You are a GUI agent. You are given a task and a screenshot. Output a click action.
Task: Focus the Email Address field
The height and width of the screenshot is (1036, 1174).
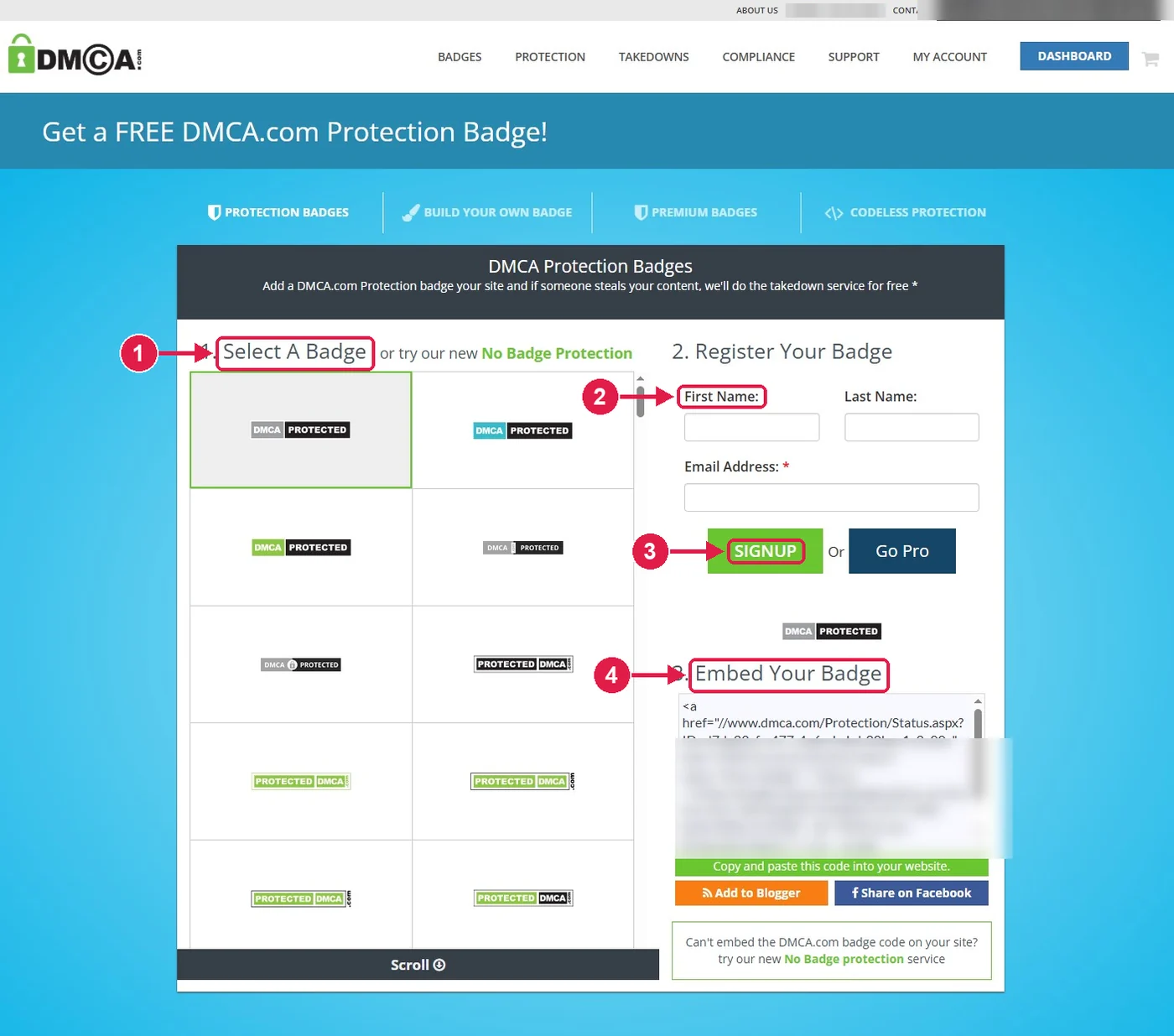[832, 497]
